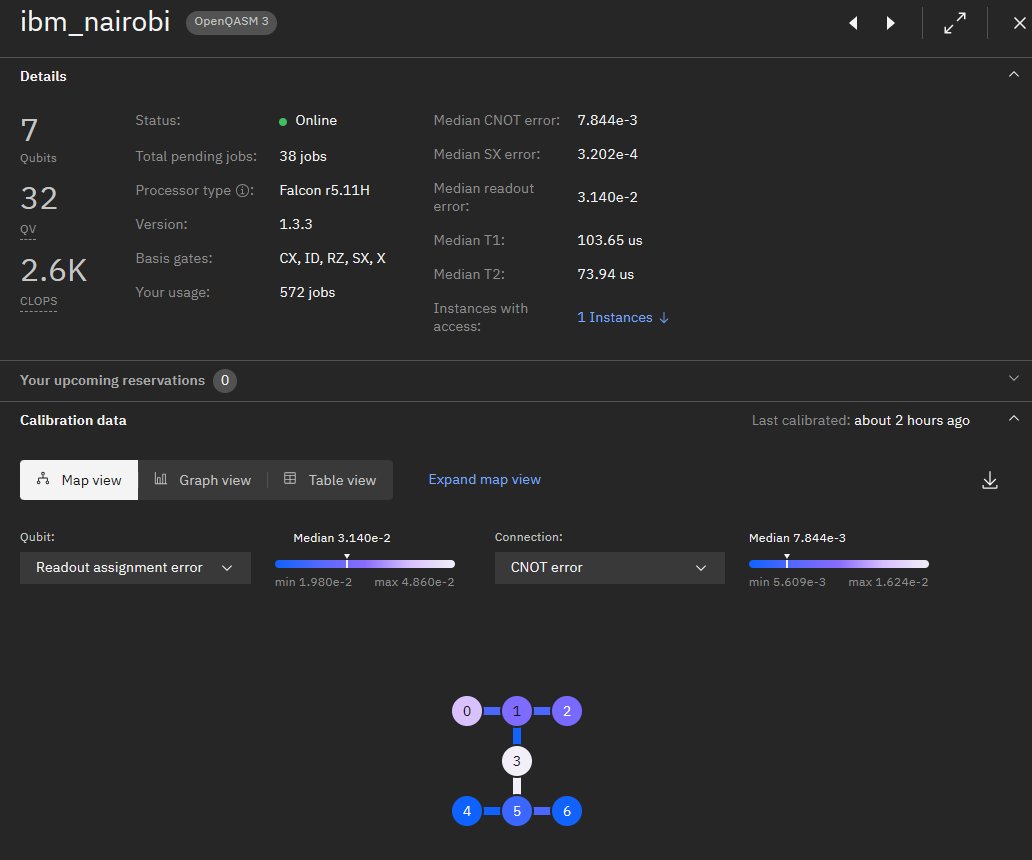The height and width of the screenshot is (860, 1032).
Task: Open Readout assignment error dropdown
Action: (x=135, y=568)
